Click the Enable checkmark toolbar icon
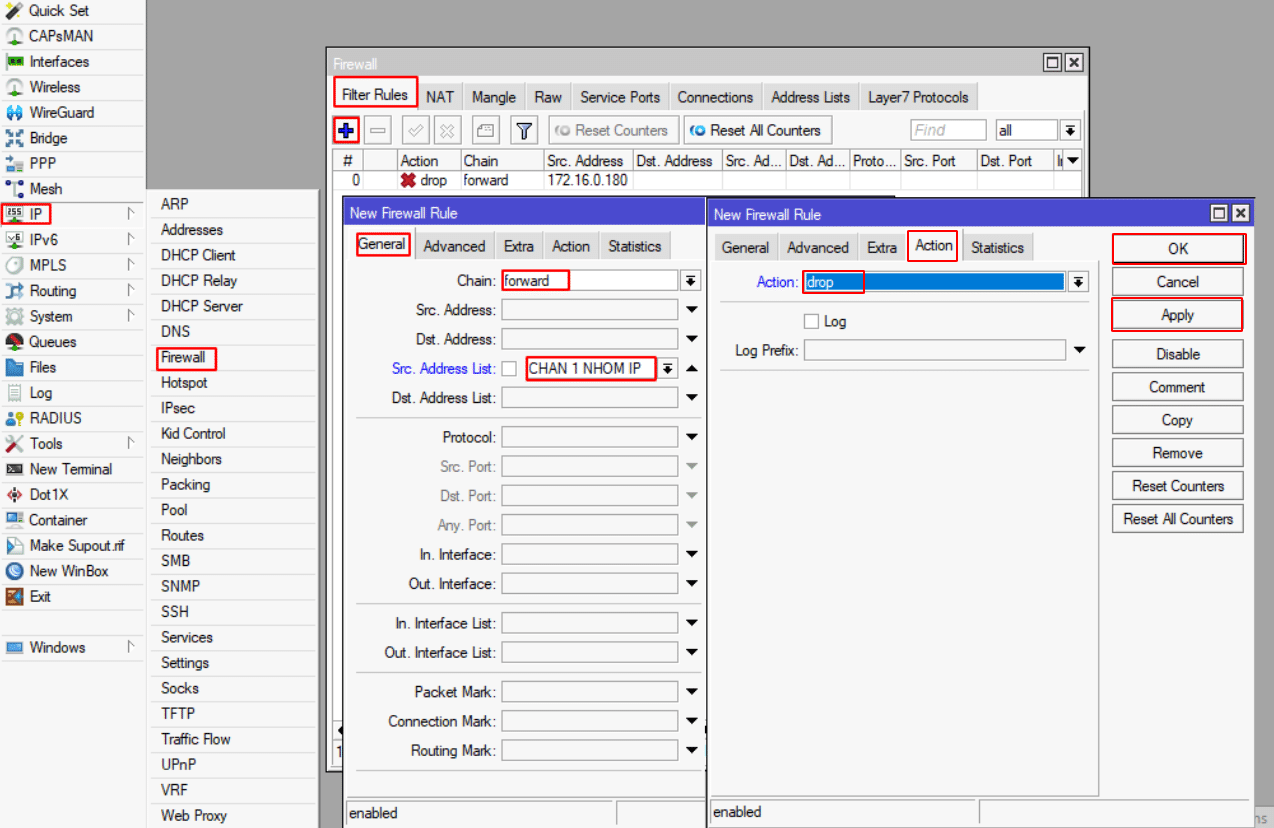Screen dimensions: 1274x828 point(416,130)
